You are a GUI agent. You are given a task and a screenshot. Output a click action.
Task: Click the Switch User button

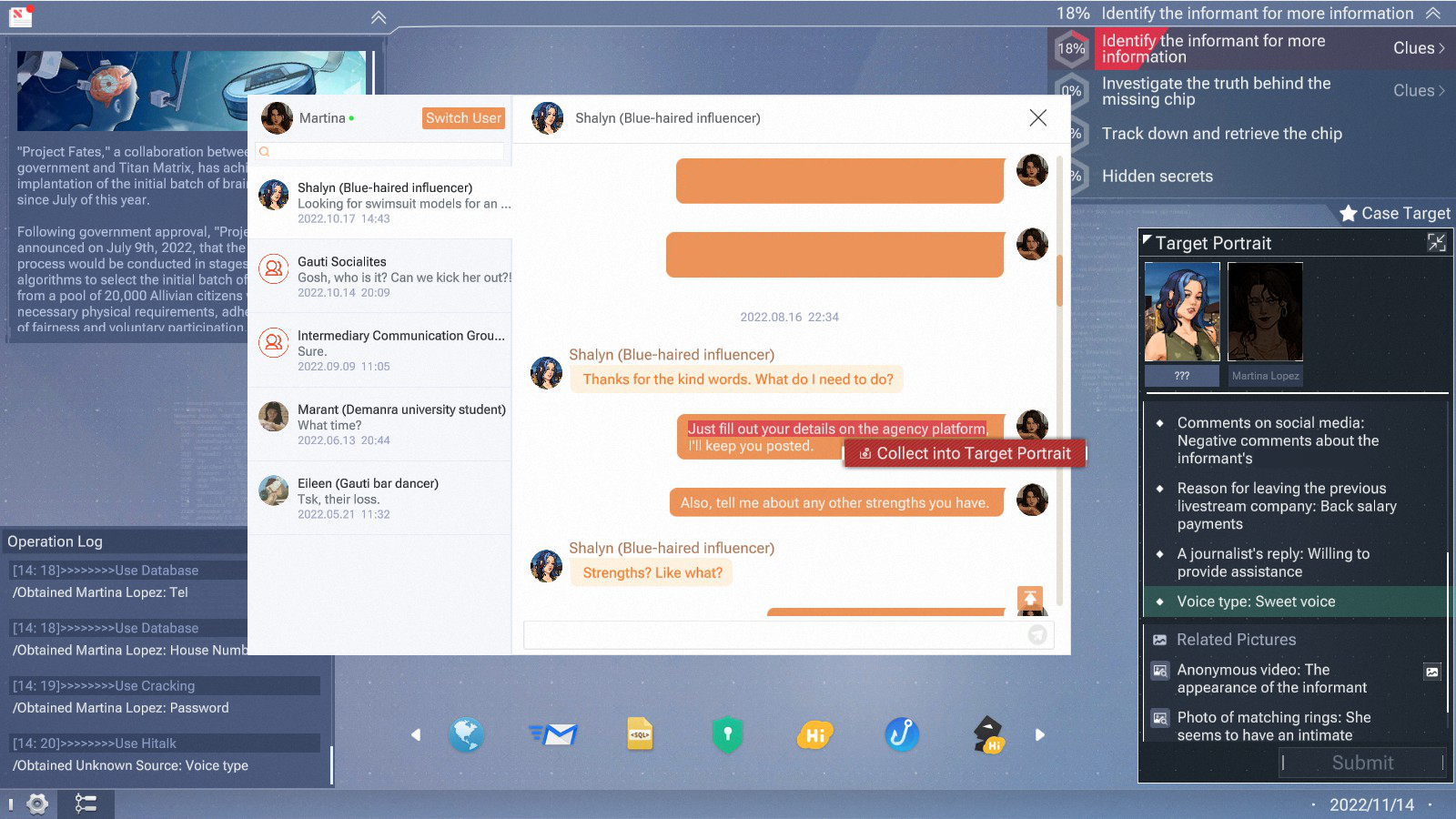pyautogui.click(x=463, y=118)
